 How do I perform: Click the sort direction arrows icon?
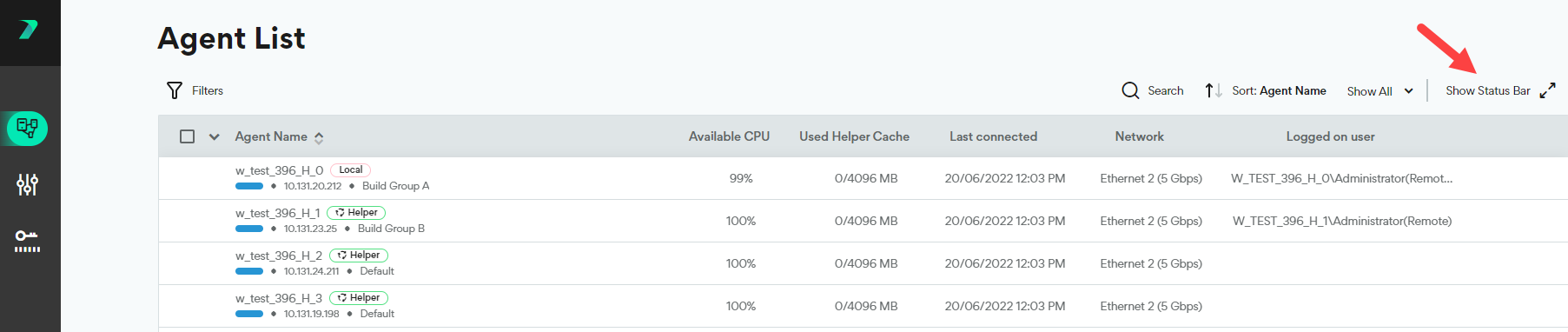tap(1214, 90)
